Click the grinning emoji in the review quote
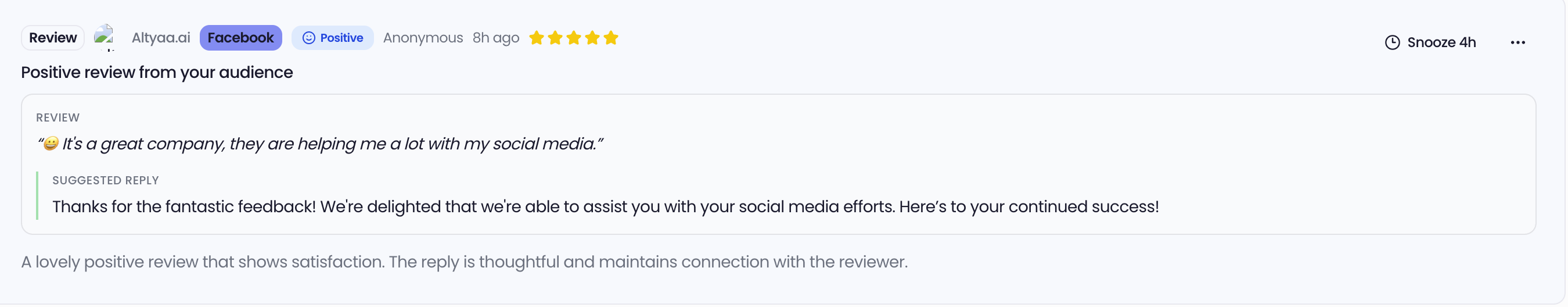Screen dimensions: 1568x307 [51, 144]
